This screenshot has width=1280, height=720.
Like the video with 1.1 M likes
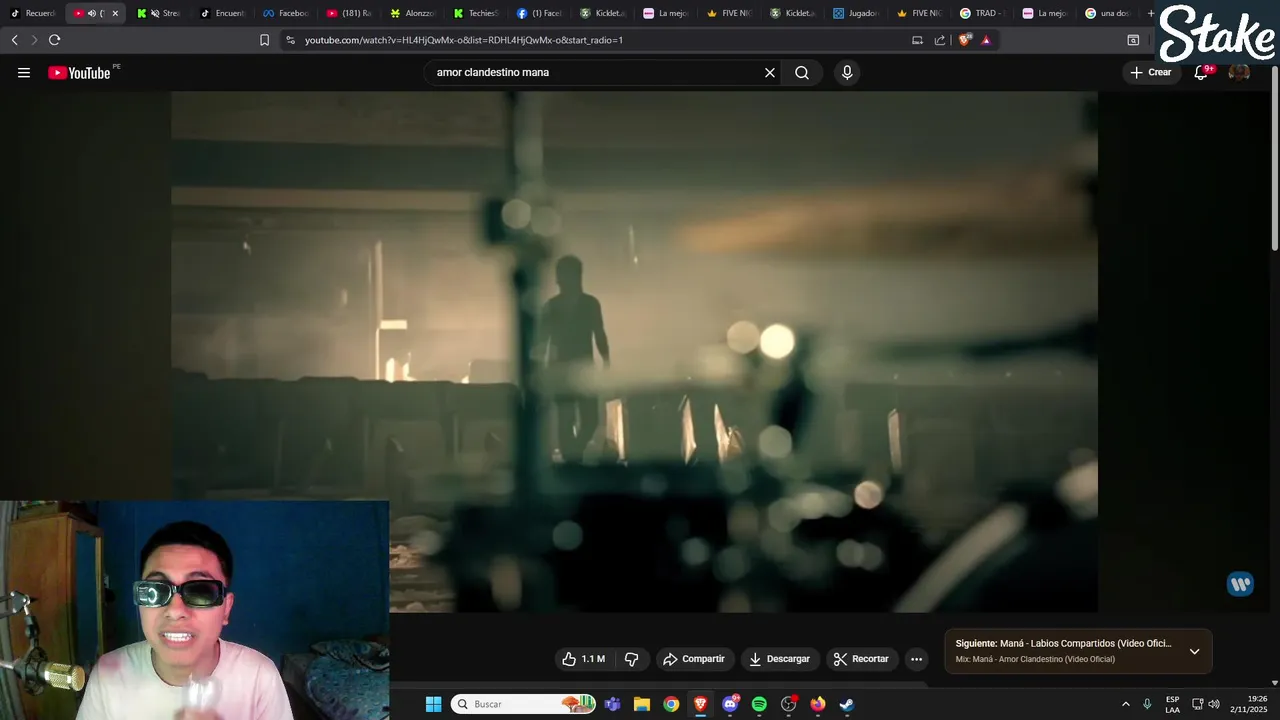pos(584,659)
